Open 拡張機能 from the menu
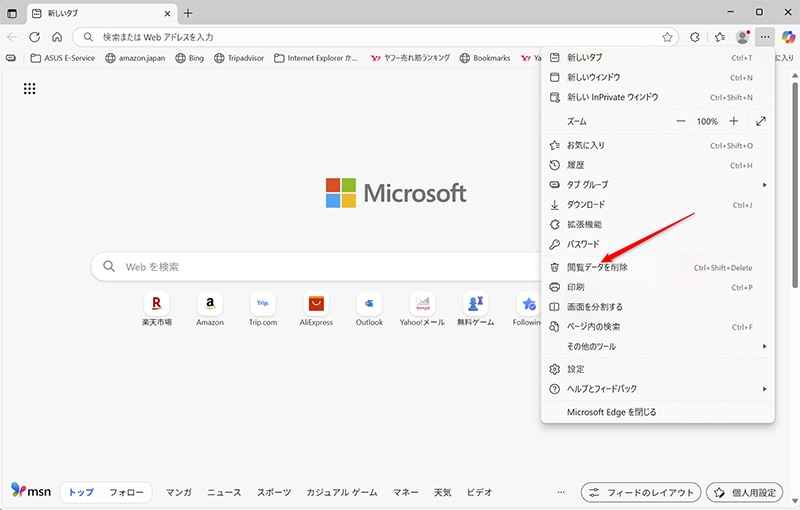Viewport: 800px width, 510px height. (x=657, y=224)
